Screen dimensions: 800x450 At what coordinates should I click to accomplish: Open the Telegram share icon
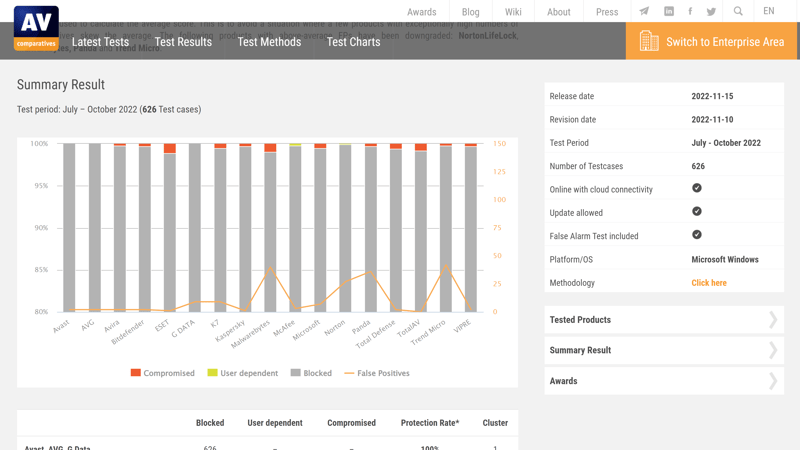click(644, 11)
